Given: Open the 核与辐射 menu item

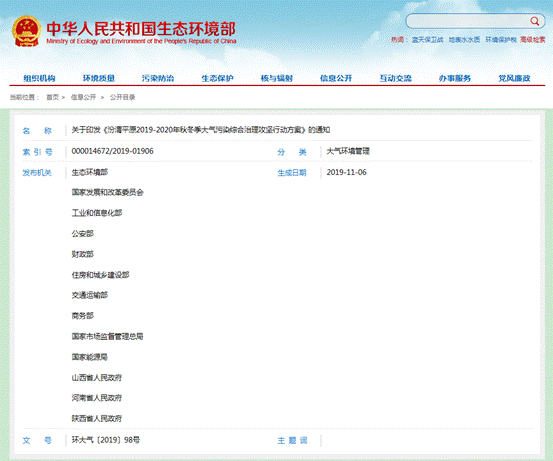Looking at the screenshot, I should (x=276, y=78).
